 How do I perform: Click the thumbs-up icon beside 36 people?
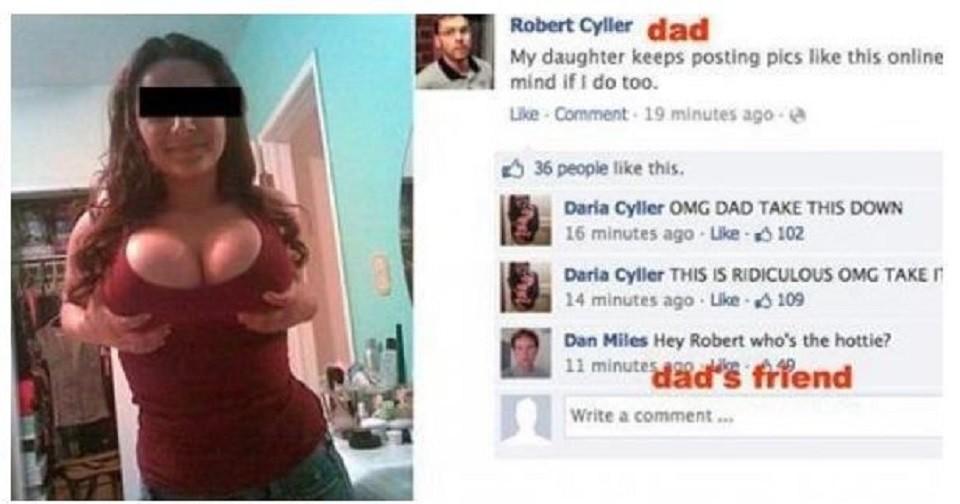click(x=513, y=168)
